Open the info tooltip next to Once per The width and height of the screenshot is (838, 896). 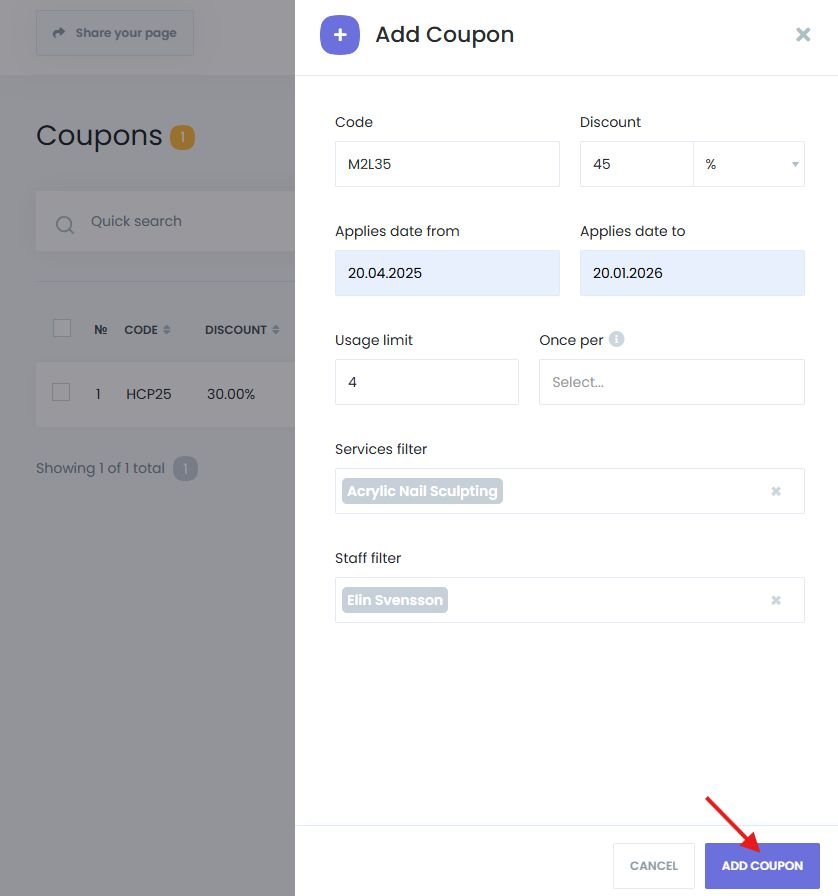click(x=617, y=338)
